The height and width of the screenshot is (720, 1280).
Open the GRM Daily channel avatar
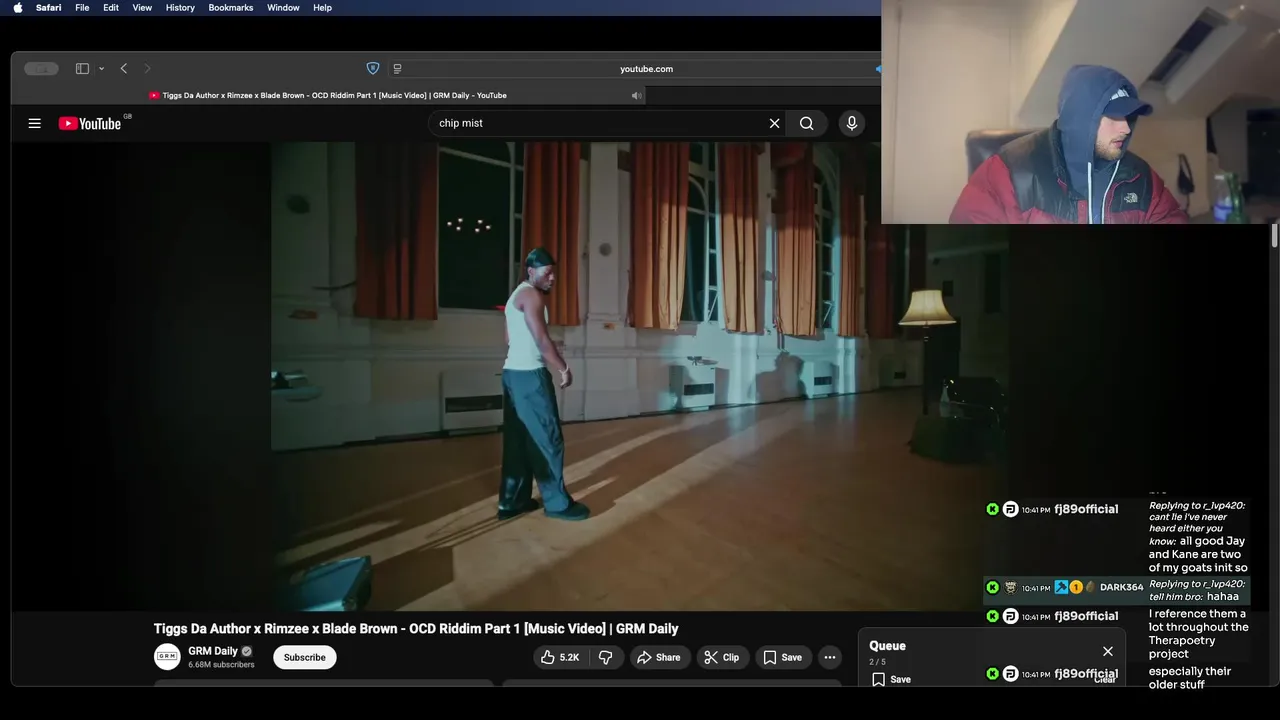(167, 657)
